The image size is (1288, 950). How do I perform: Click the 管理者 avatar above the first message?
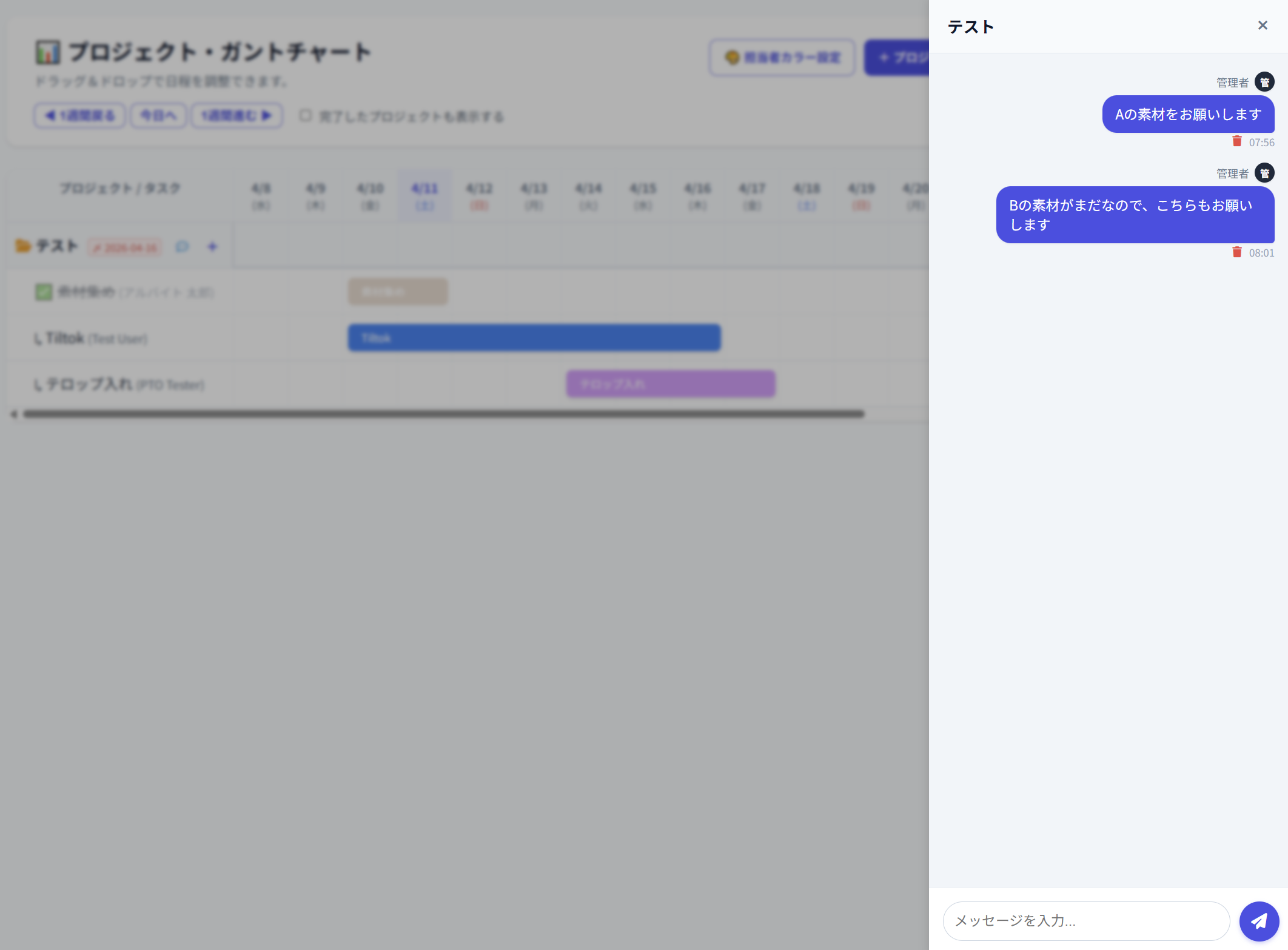click(x=1265, y=81)
